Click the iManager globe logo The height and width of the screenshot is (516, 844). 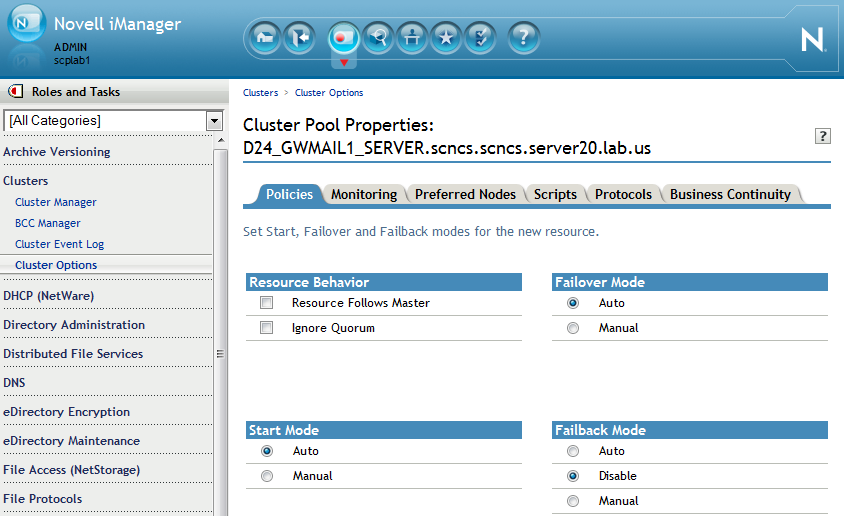coord(26,23)
